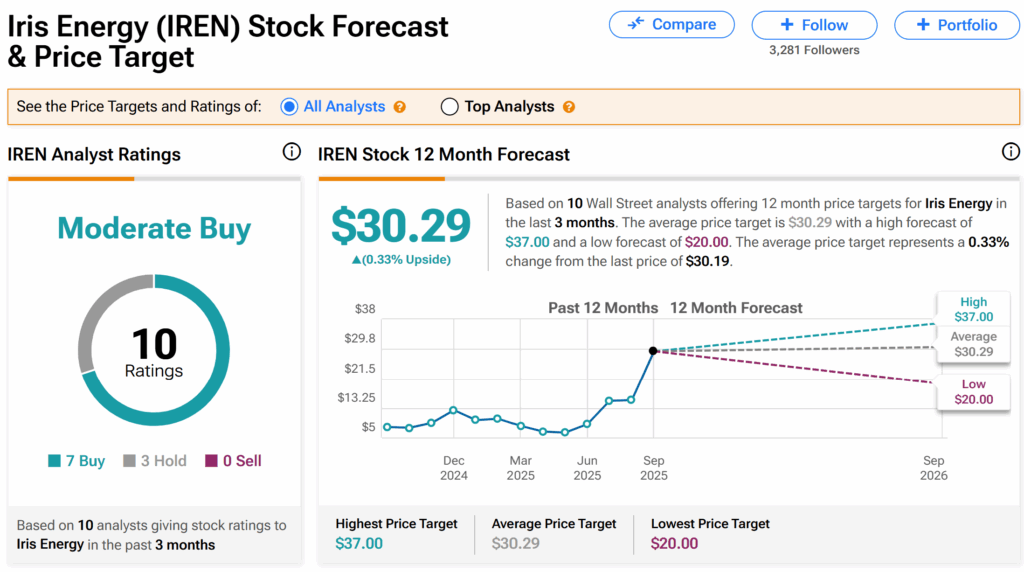Image resolution: width=1024 pixels, height=572 pixels.
Task: Add the stock using the Portfolio button
Action: click(957, 25)
